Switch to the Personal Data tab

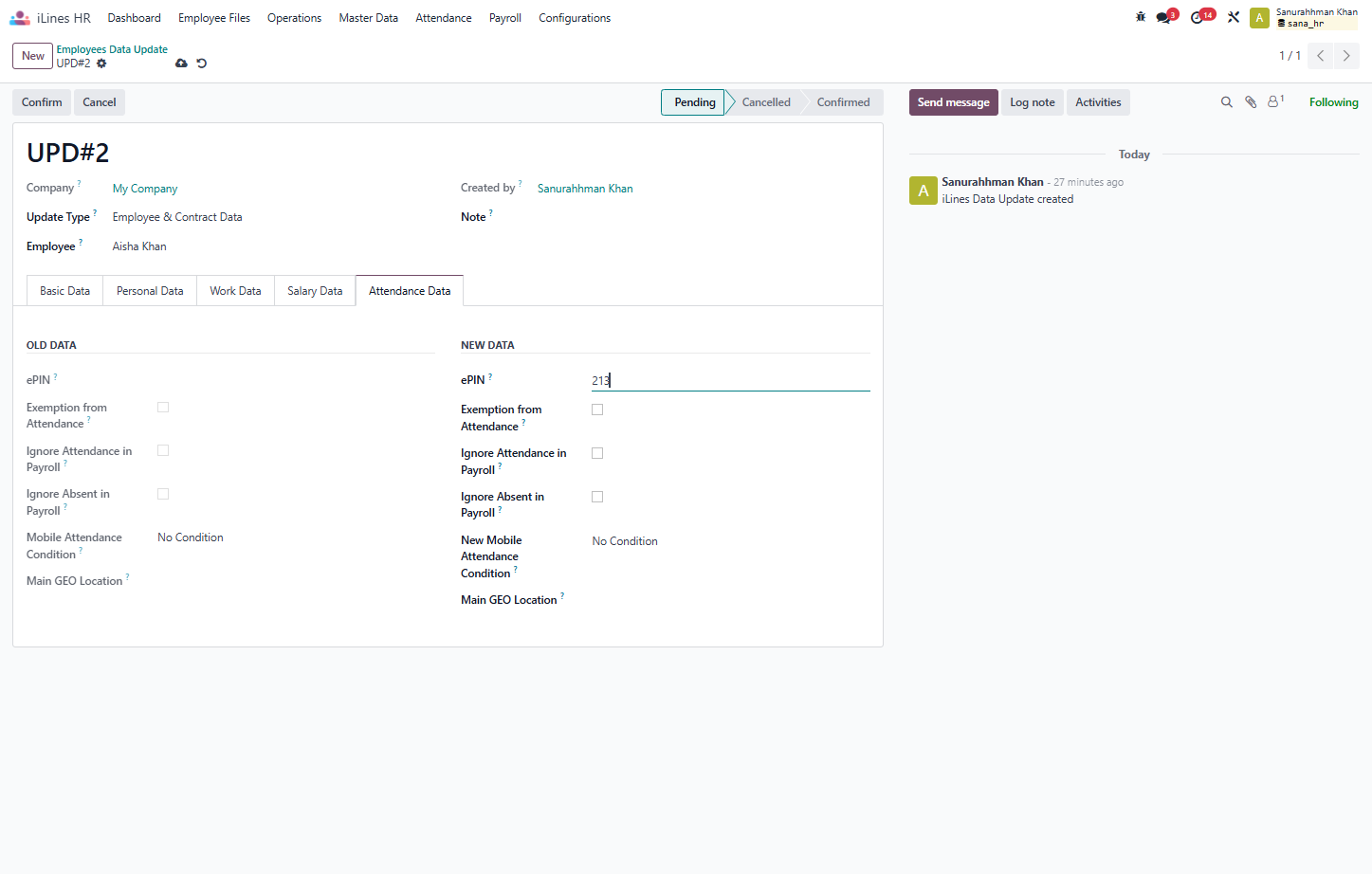150,291
